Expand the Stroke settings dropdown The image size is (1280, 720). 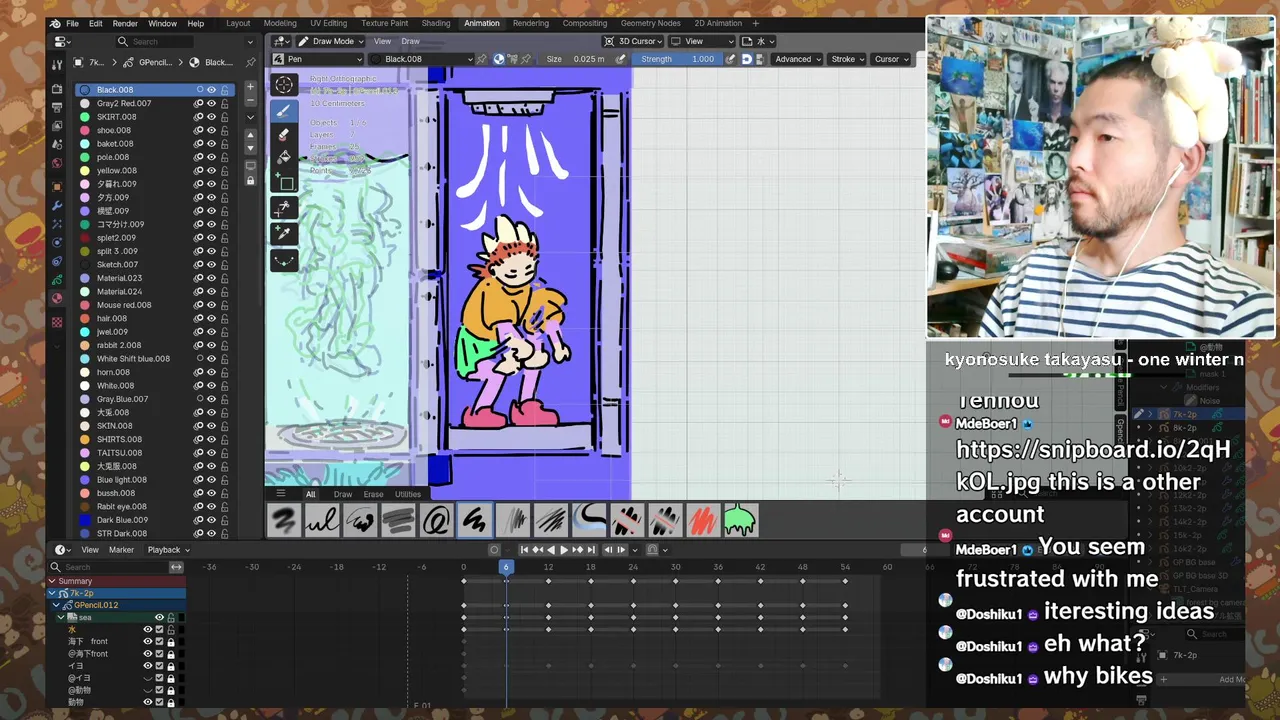[847, 59]
